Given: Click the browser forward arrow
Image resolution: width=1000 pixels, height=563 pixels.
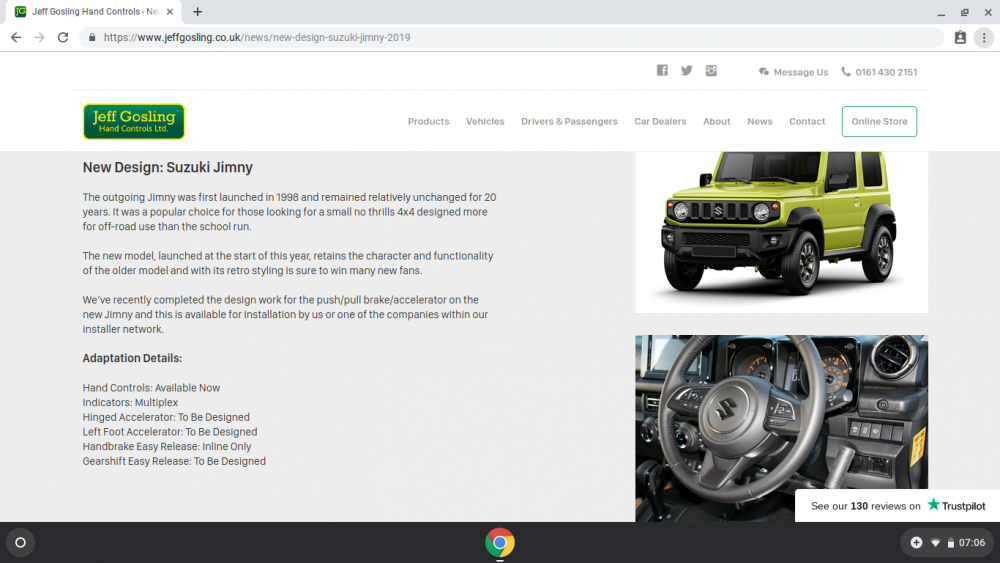Looking at the screenshot, I should (x=40, y=38).
